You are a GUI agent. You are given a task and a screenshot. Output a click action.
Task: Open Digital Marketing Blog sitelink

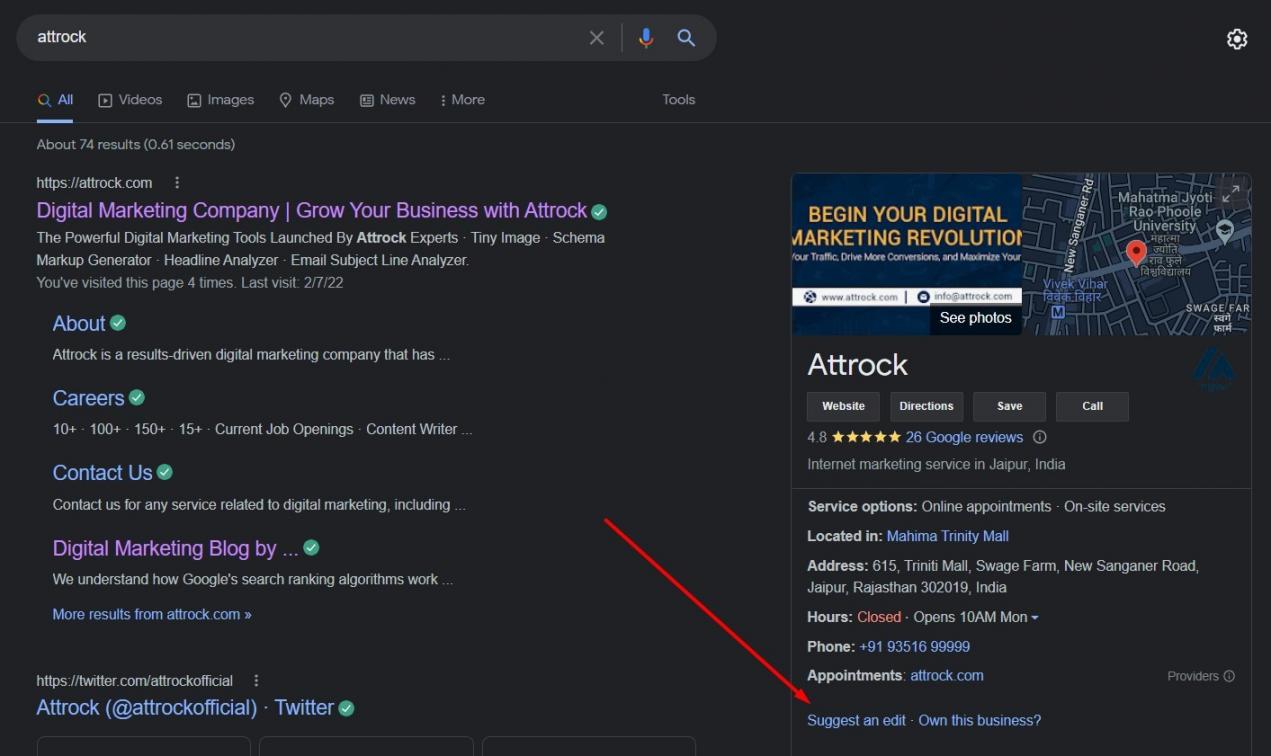[176, 548]
